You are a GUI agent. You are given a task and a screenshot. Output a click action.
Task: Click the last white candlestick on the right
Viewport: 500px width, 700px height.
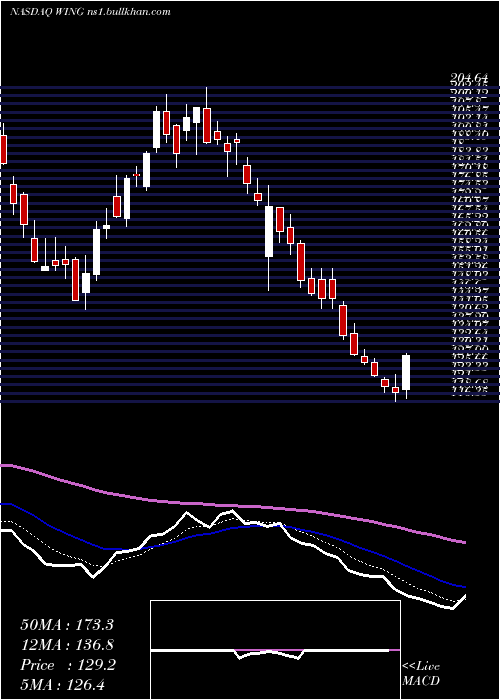[406, 373]
